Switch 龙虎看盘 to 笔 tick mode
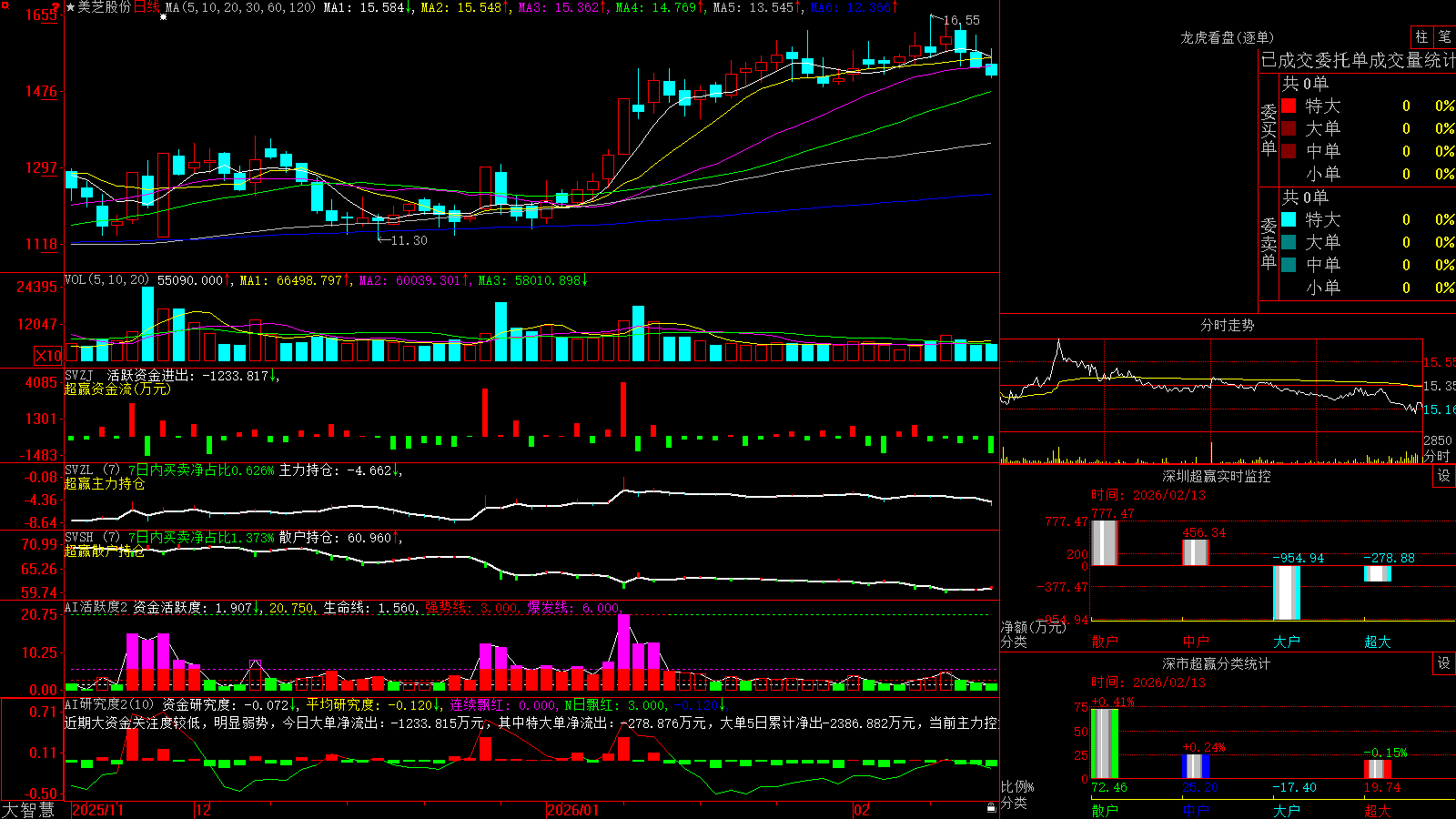1456x819 pixels. [x=1445, y=37]
